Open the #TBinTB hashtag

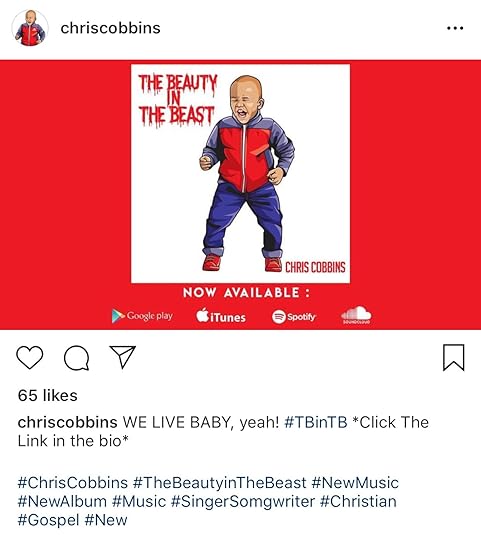tap(316, 422)
